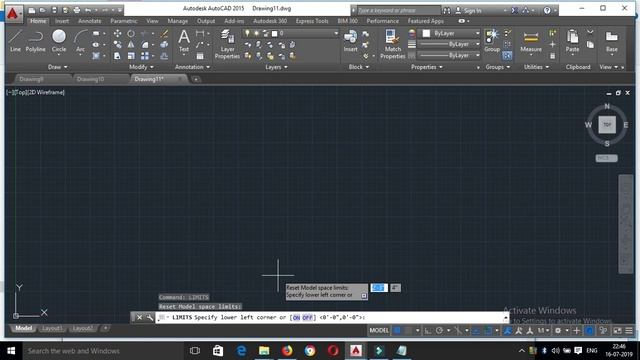Insert a Table from Annotation panel
This screenshot has height=360, width=640.
coord(200,56)
